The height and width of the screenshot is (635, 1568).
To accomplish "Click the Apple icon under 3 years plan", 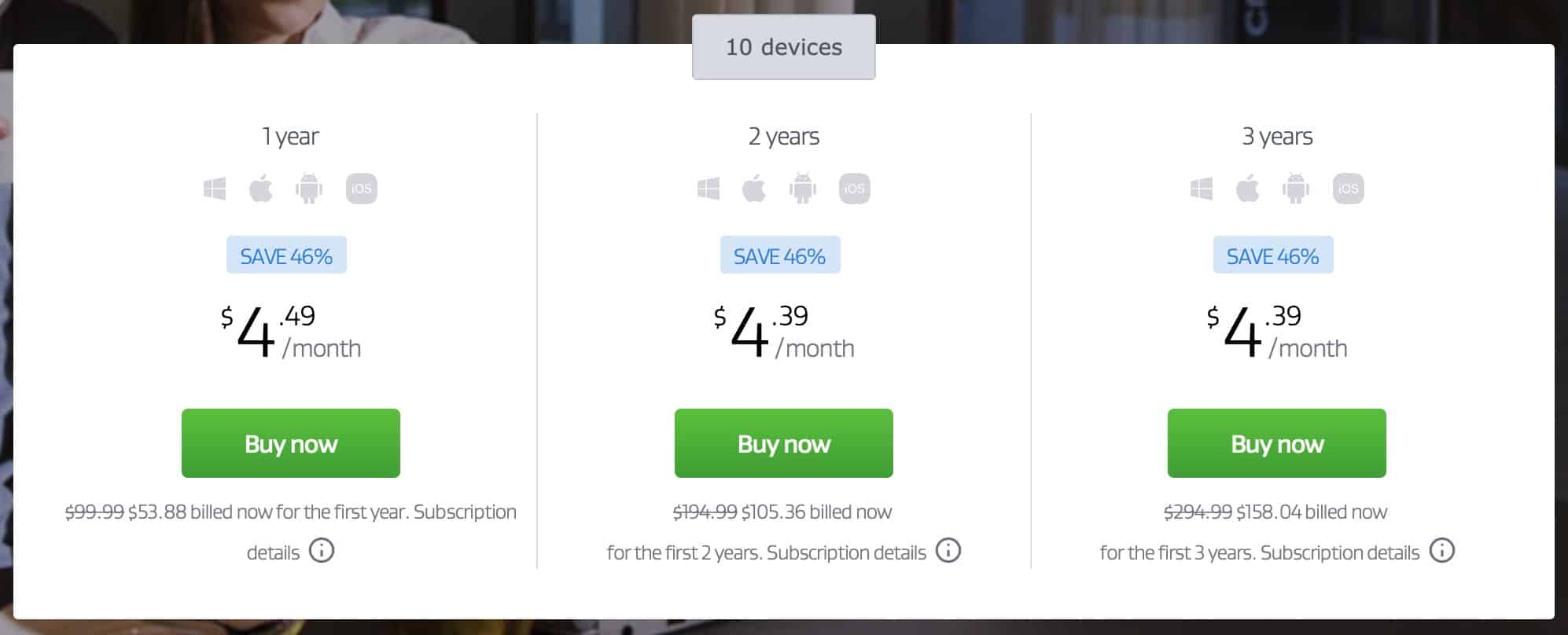I will [1248, 189].
